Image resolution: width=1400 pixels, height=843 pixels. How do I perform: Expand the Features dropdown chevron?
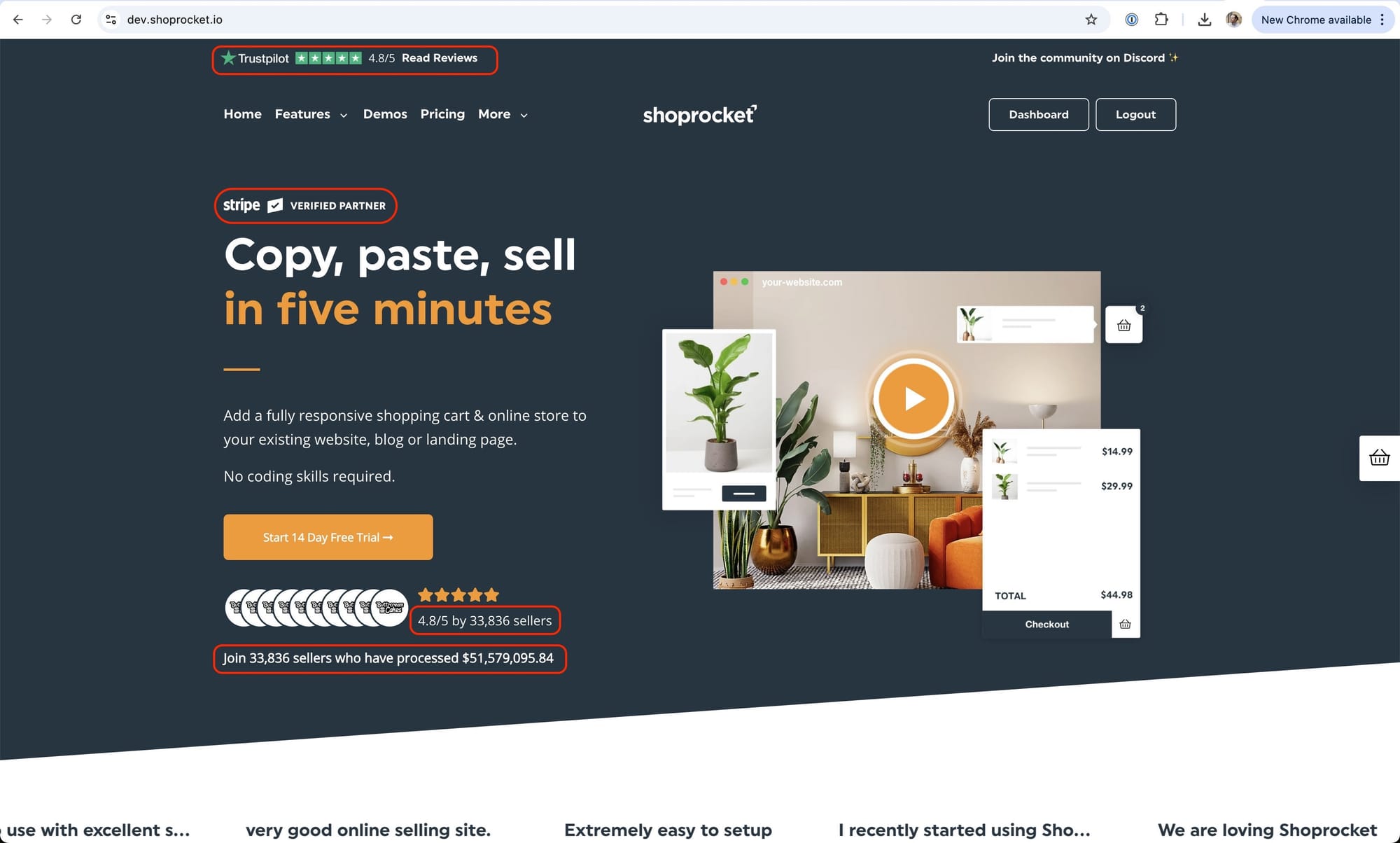tap(344, 116)
